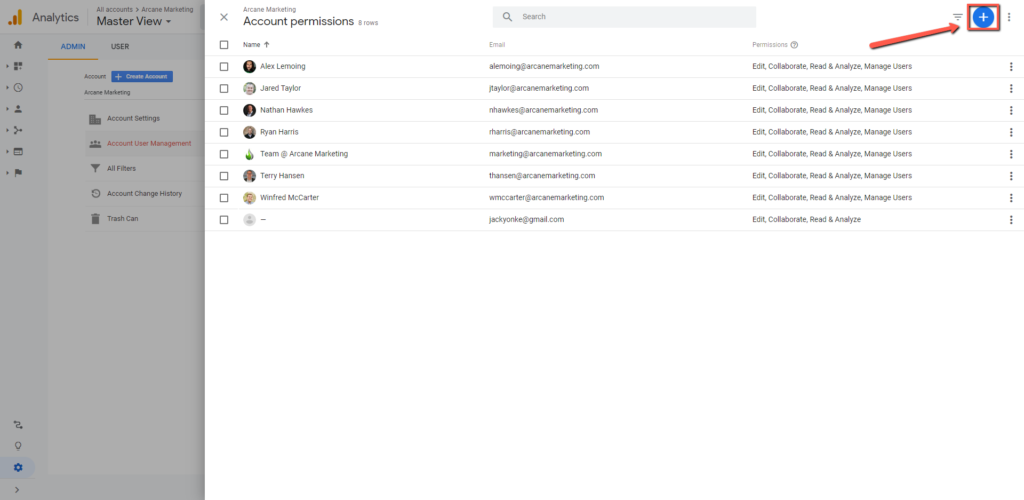Check the Alex Lemoing row checkbox

click(x=224, y=67)
